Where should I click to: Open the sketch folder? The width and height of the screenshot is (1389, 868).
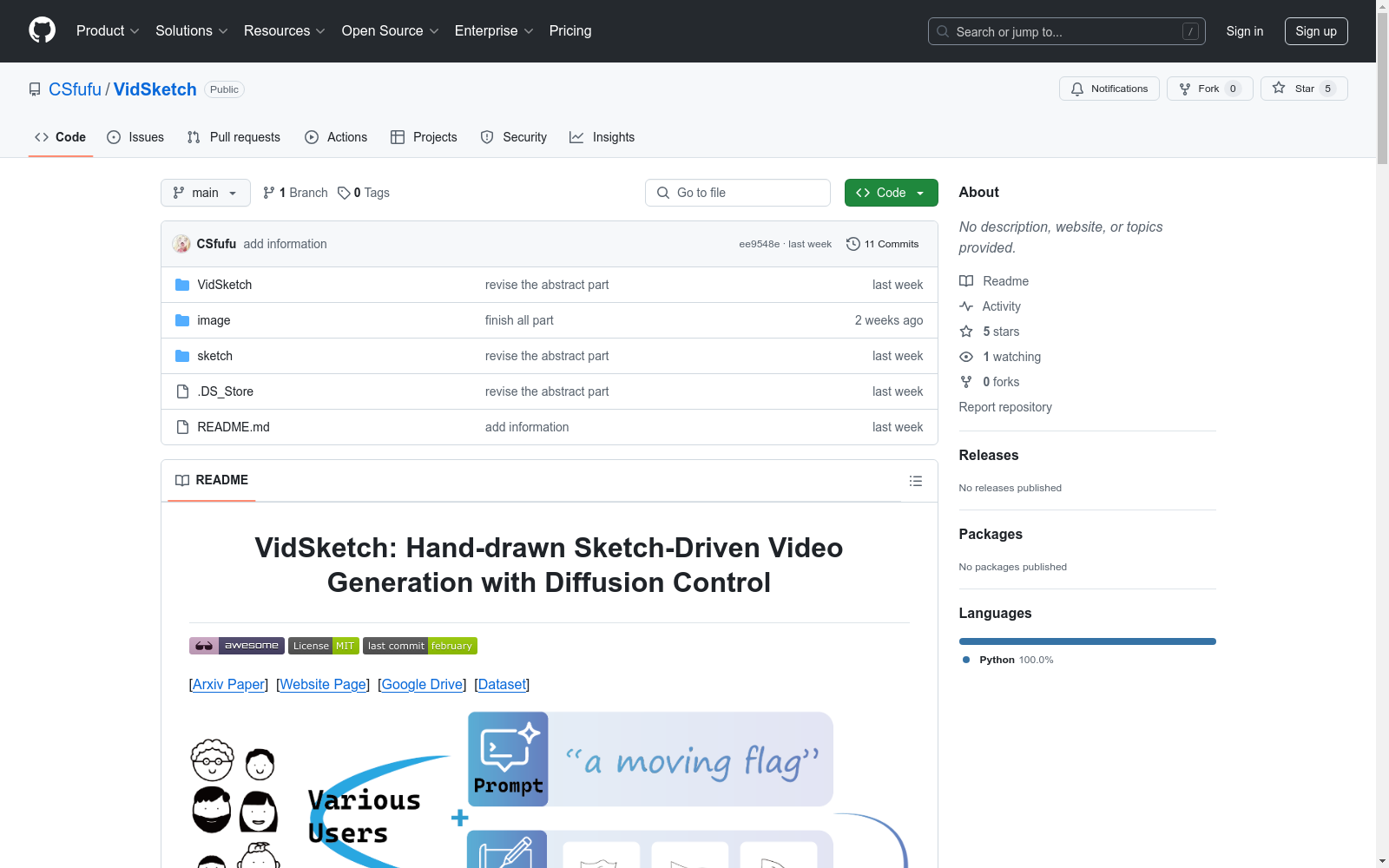[x=214, y=356]
